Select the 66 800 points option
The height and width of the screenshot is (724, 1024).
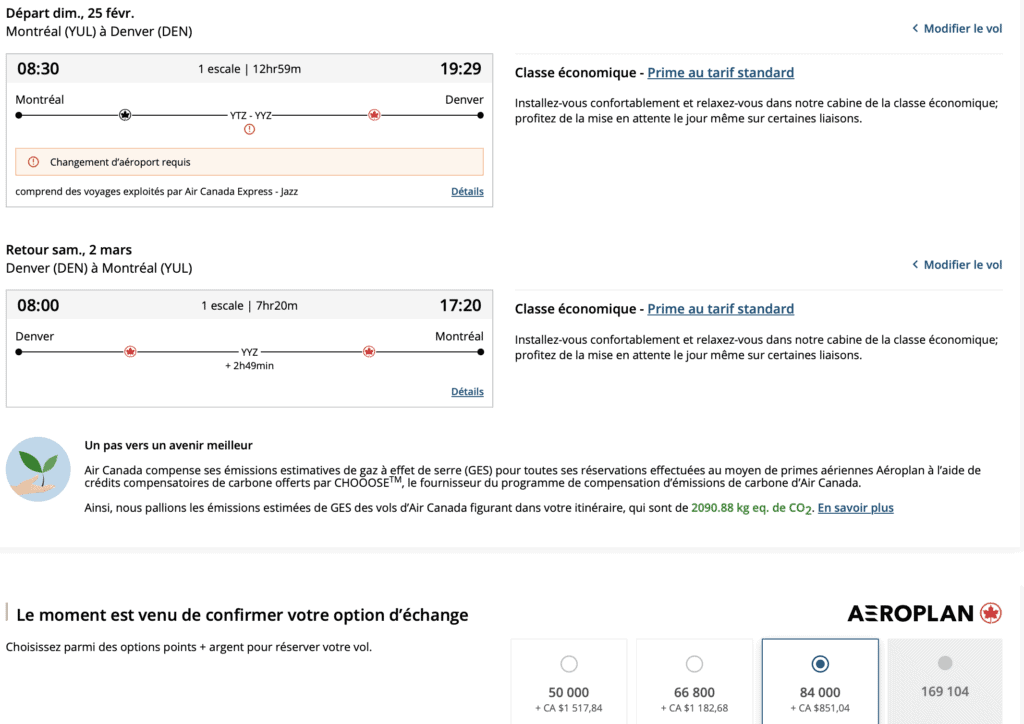click(694, 664)
